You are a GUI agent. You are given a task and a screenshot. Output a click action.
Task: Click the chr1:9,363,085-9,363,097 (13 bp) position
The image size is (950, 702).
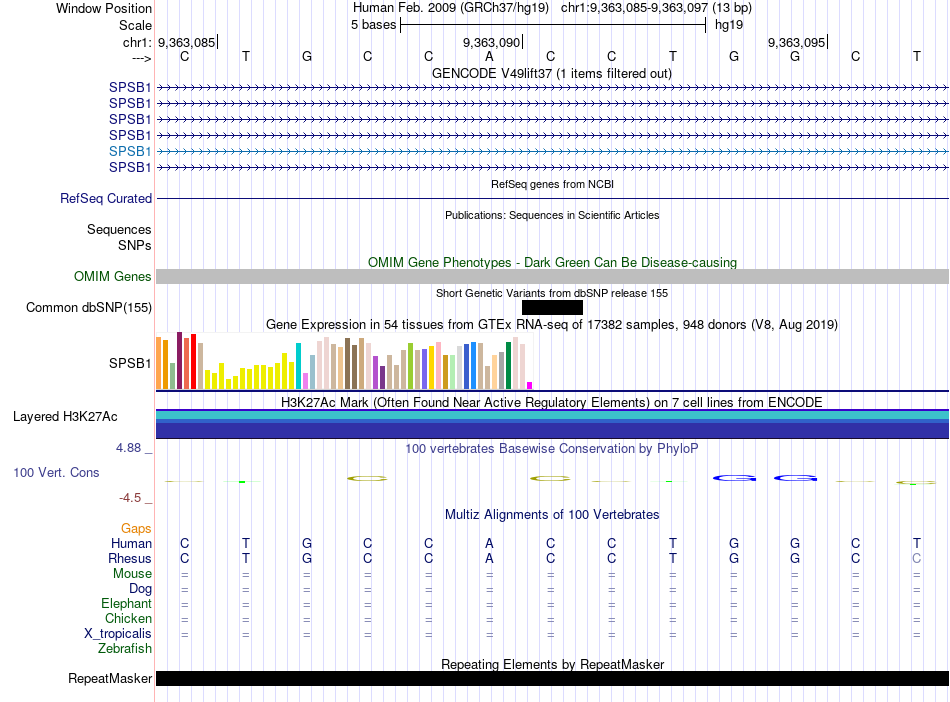[656, 8]
